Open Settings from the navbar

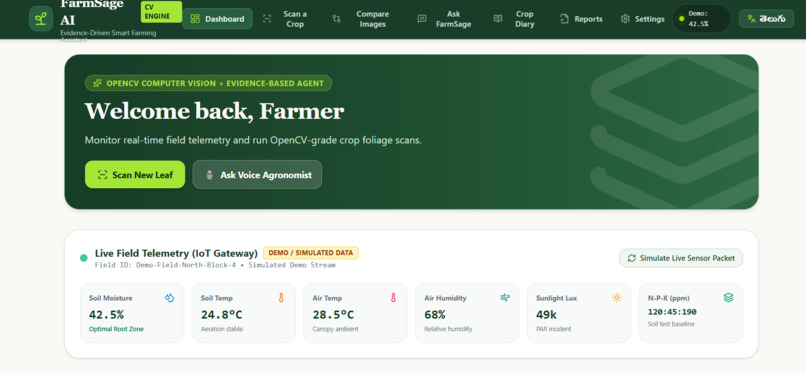642,19
